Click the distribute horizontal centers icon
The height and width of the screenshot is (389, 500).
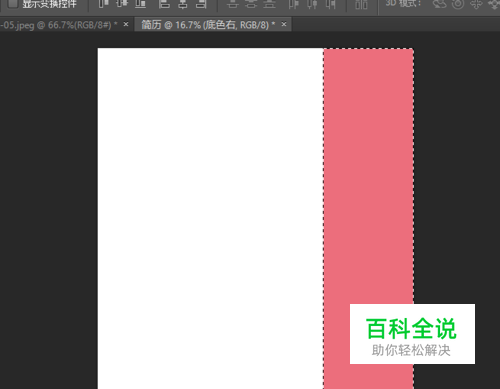tap(312, 4)
